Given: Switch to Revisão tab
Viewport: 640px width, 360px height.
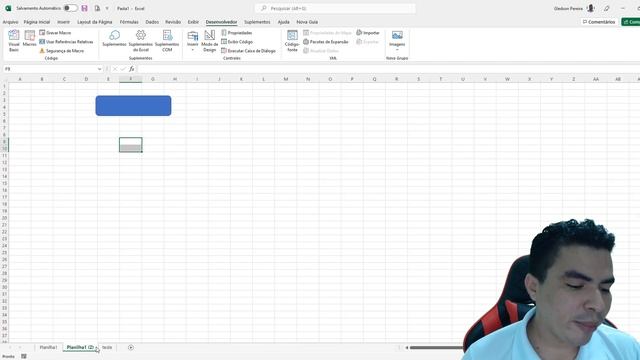Looking at the screenshot, I should (173, 22).
